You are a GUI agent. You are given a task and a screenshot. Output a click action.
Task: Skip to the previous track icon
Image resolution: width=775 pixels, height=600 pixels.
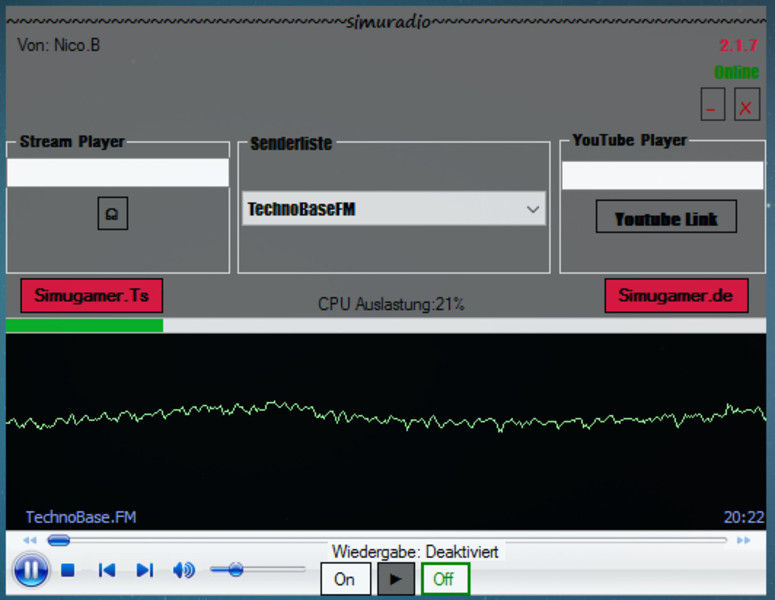(x=106, y=570)
